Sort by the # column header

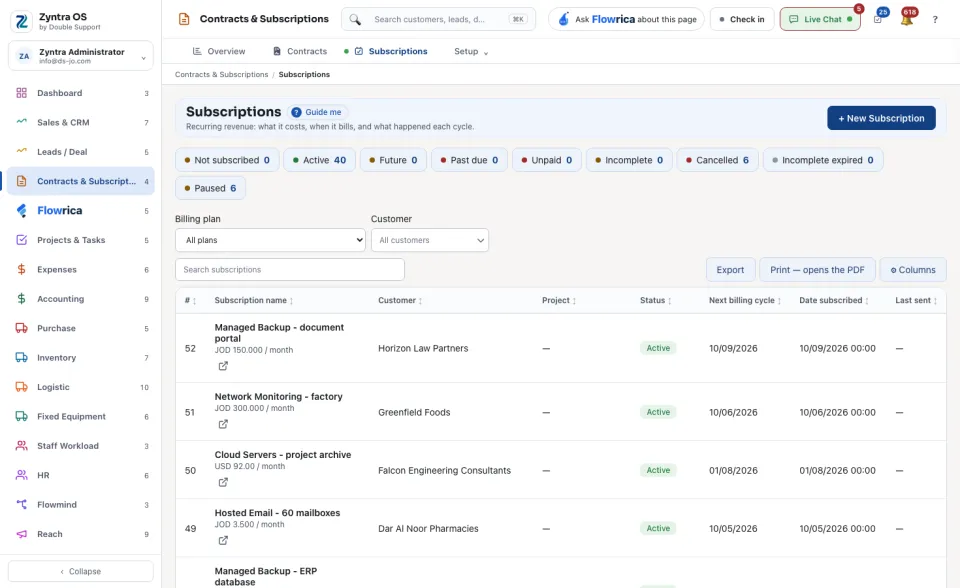click(190, 300)
